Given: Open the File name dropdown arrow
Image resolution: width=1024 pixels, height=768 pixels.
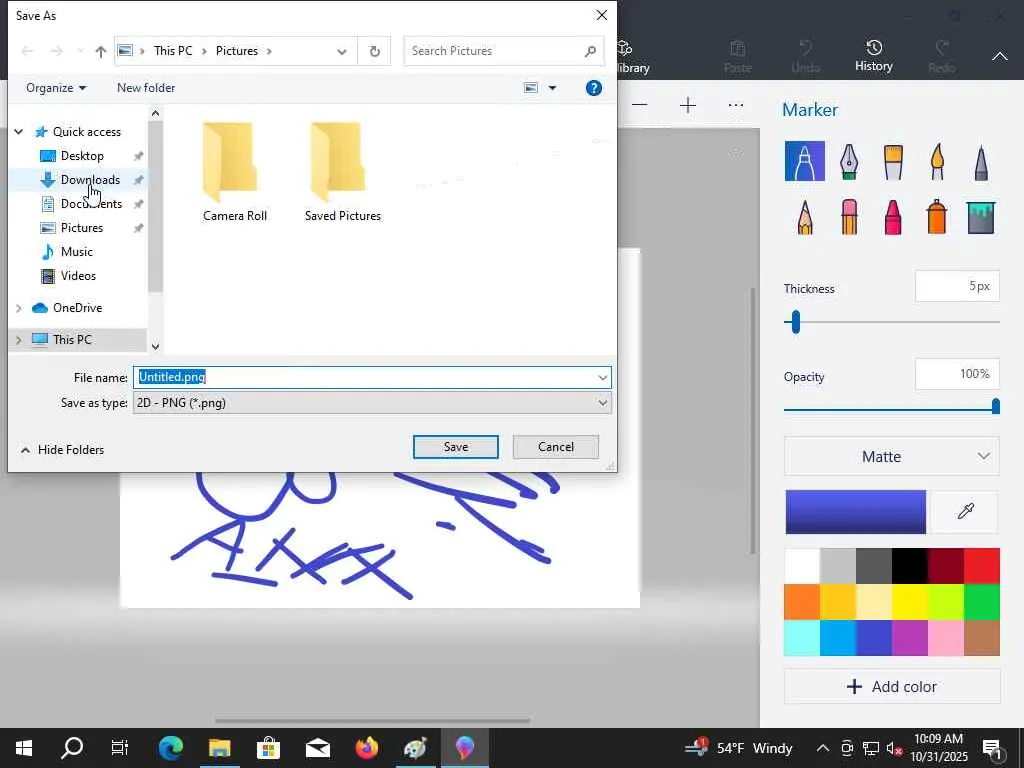Looking at the screenshot, I should coord(602,377).
